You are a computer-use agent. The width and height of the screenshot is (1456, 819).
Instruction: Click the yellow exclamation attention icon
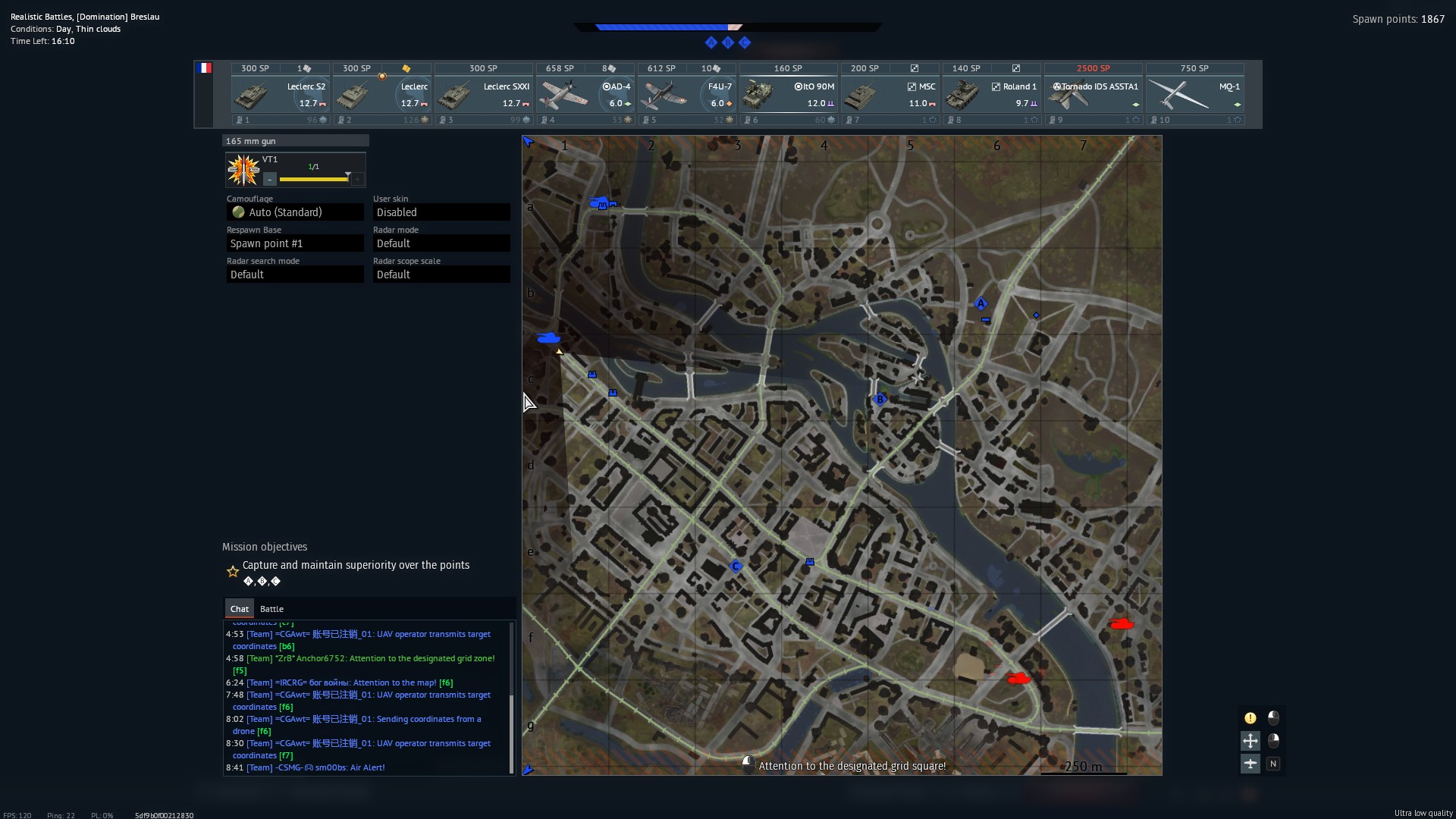[x=1250, y=717]
